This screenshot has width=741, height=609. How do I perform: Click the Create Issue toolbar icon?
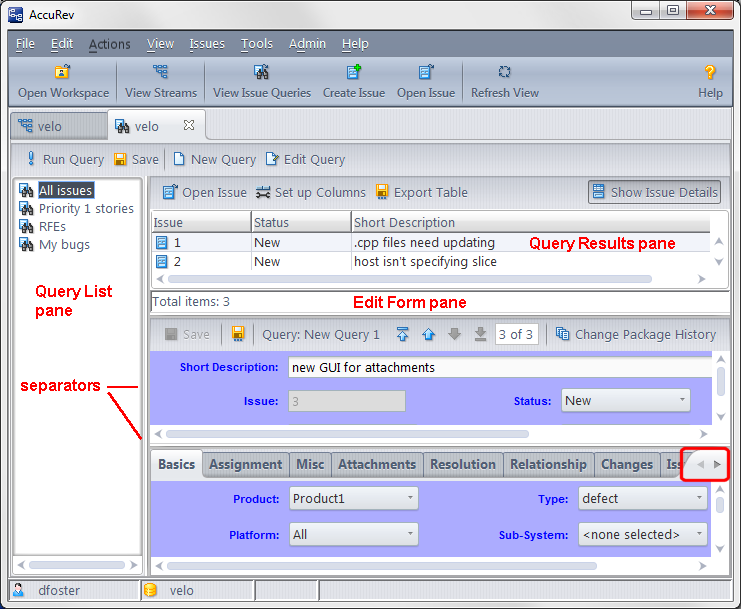click(x=353, y=73)
